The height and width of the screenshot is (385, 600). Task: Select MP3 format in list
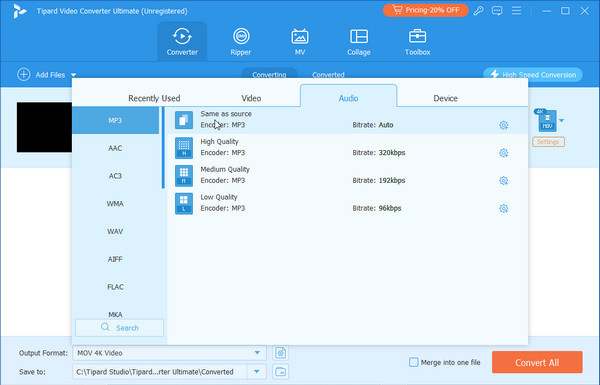(x=115, y=120)
